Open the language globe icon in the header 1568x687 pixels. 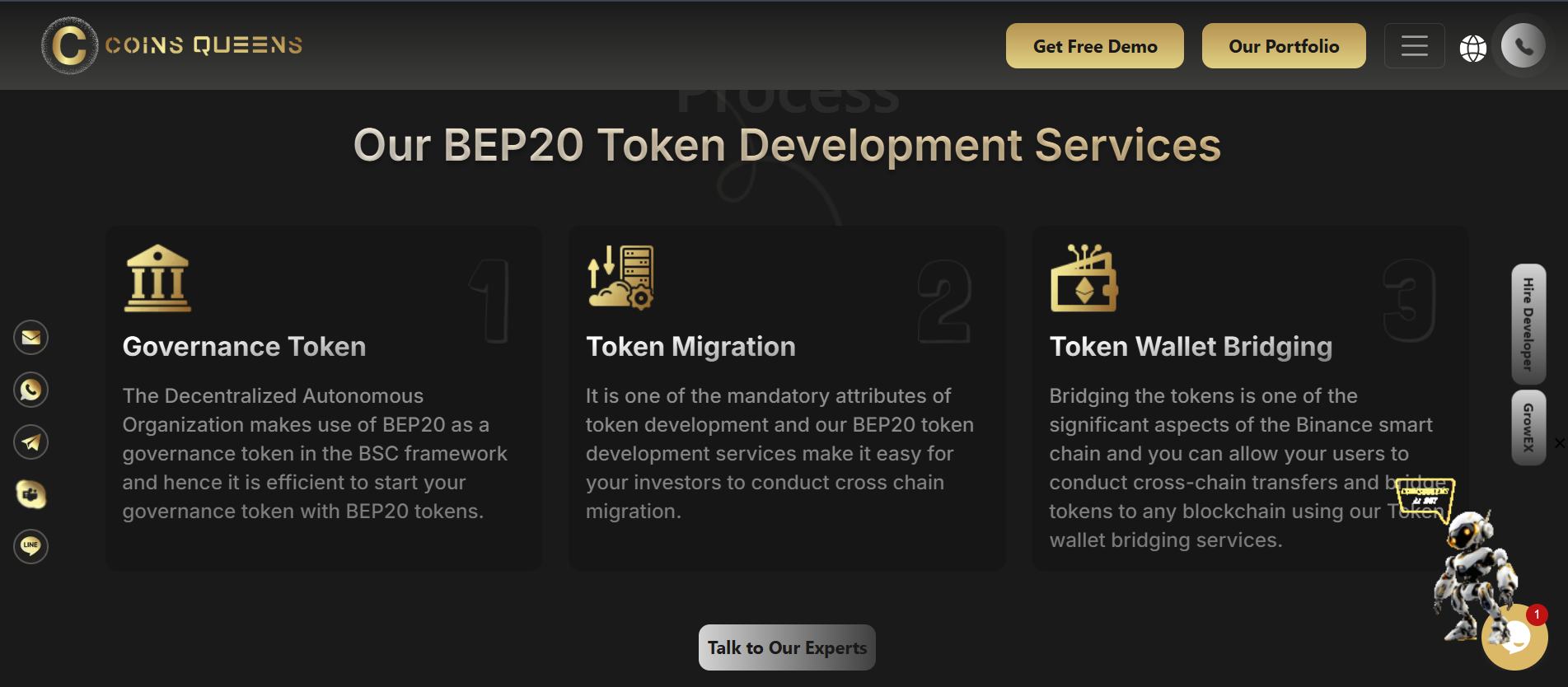pyautogui.click(x=1475, y=48)
